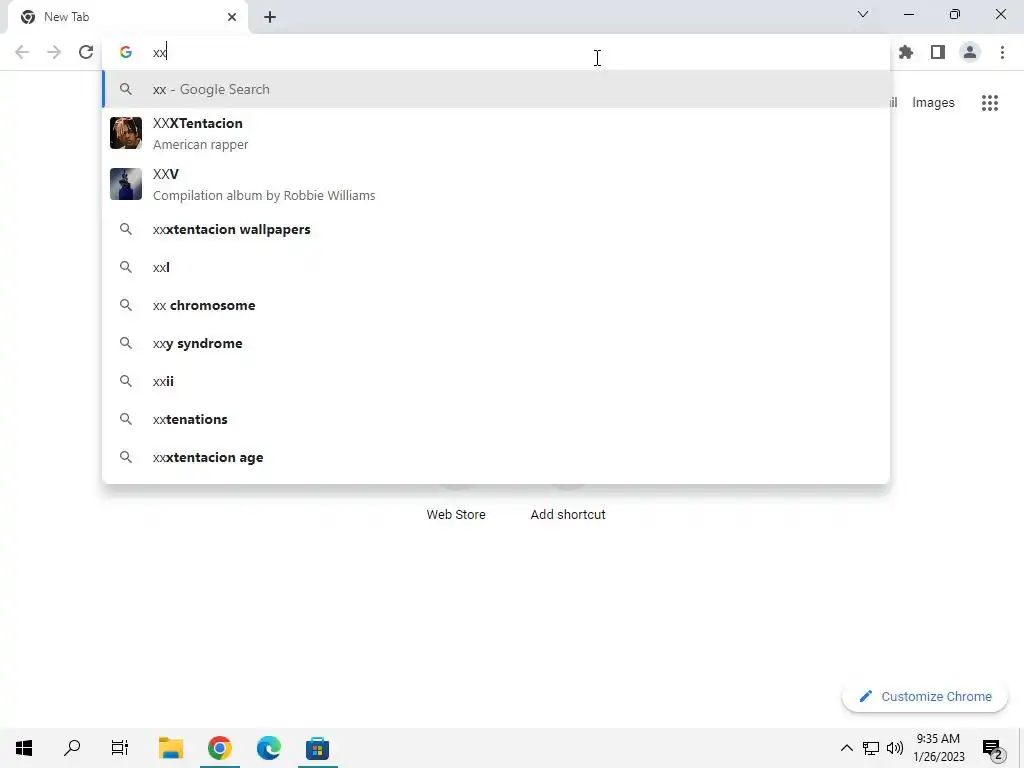The image size is (1024, 768).
Task: Toggle the side panel icon
Action: click(938, 52)
